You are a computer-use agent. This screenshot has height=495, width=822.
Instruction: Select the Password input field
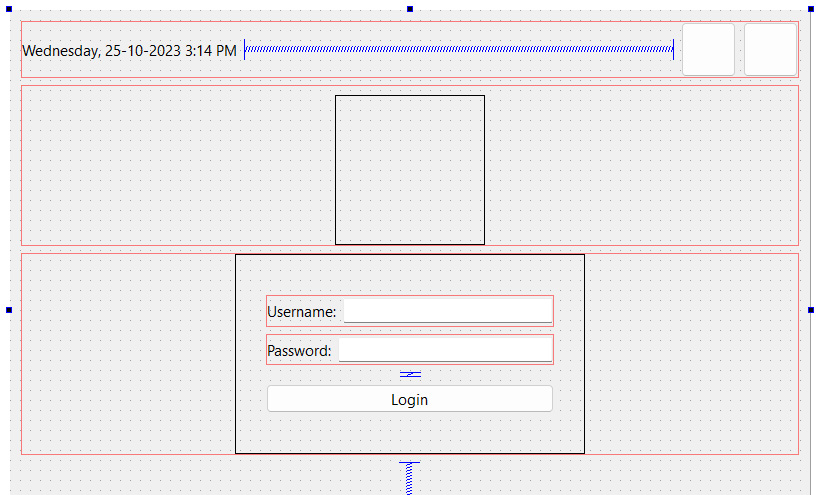click(445, 350)
